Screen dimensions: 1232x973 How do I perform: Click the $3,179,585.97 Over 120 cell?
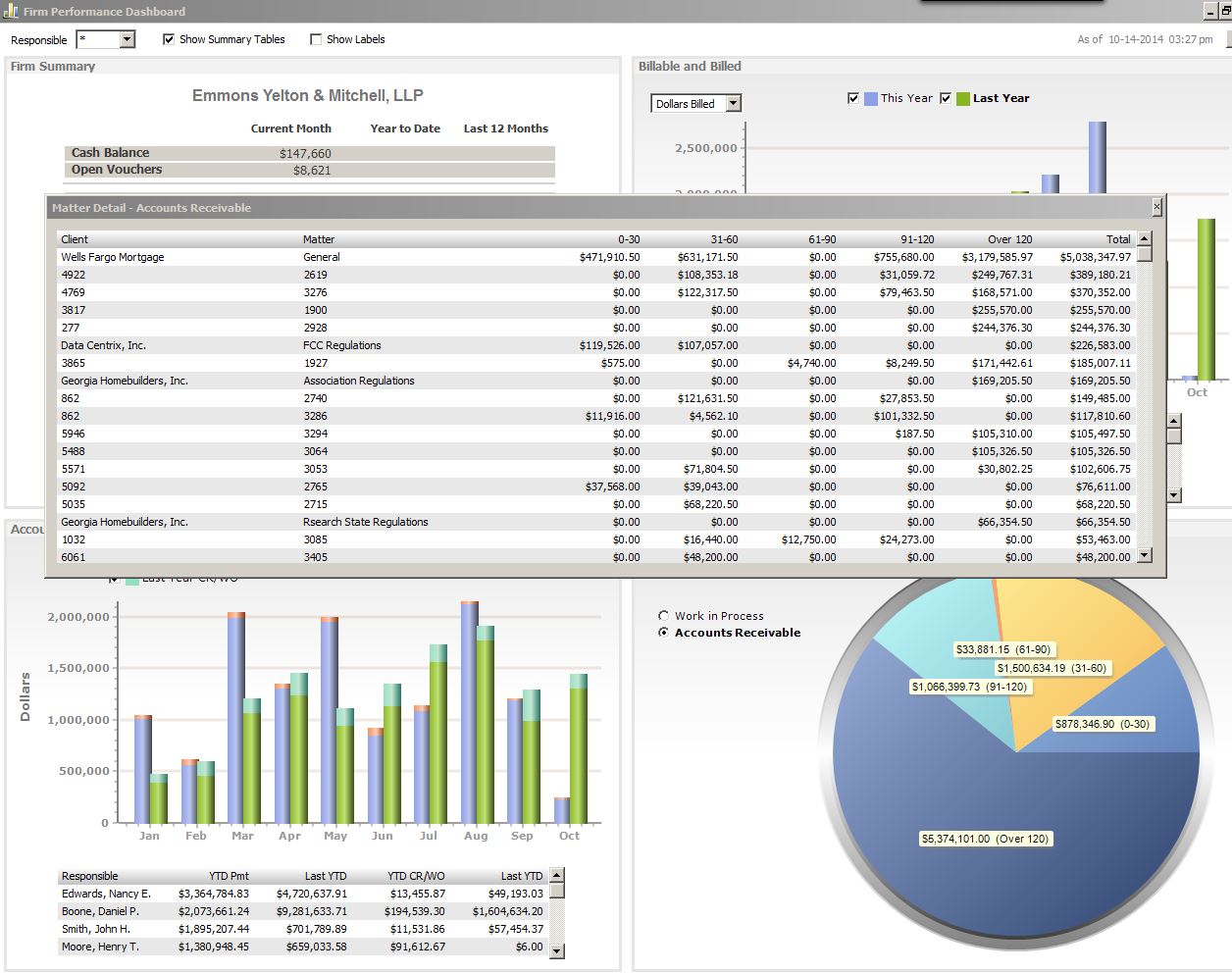[x=997, y=257]
